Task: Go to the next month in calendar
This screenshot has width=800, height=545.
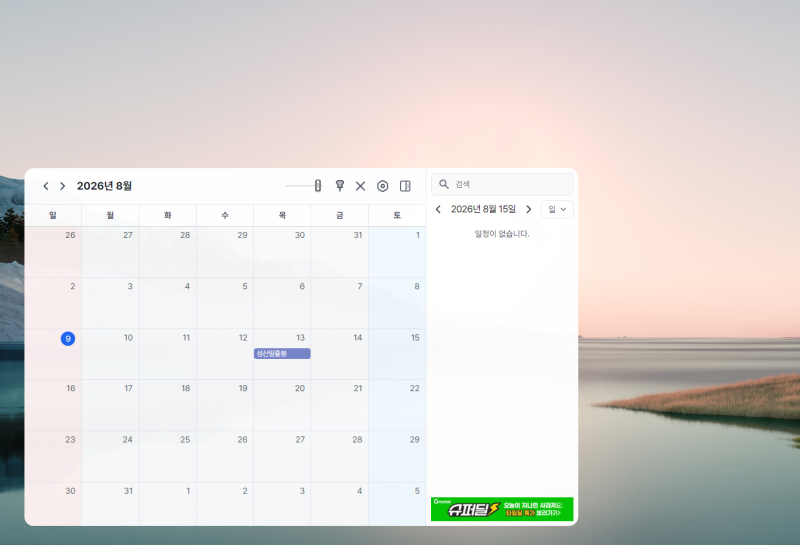Action: click(62, 186)
